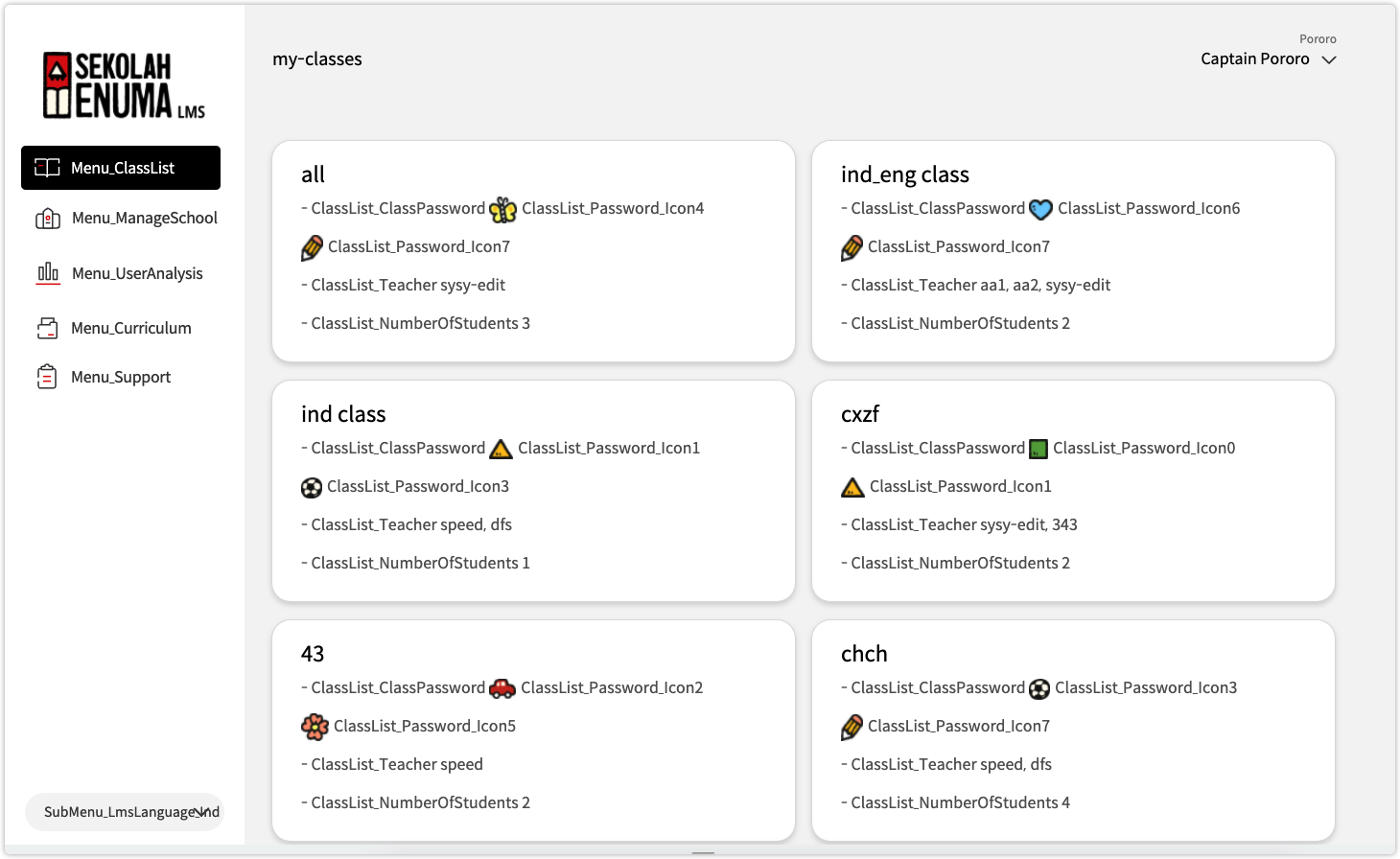Image resolution: width=1400 pixels, height=859 pixels.
Task: Click the Sekolah Enuma LMS logo
Action: (x=124, y=86)
